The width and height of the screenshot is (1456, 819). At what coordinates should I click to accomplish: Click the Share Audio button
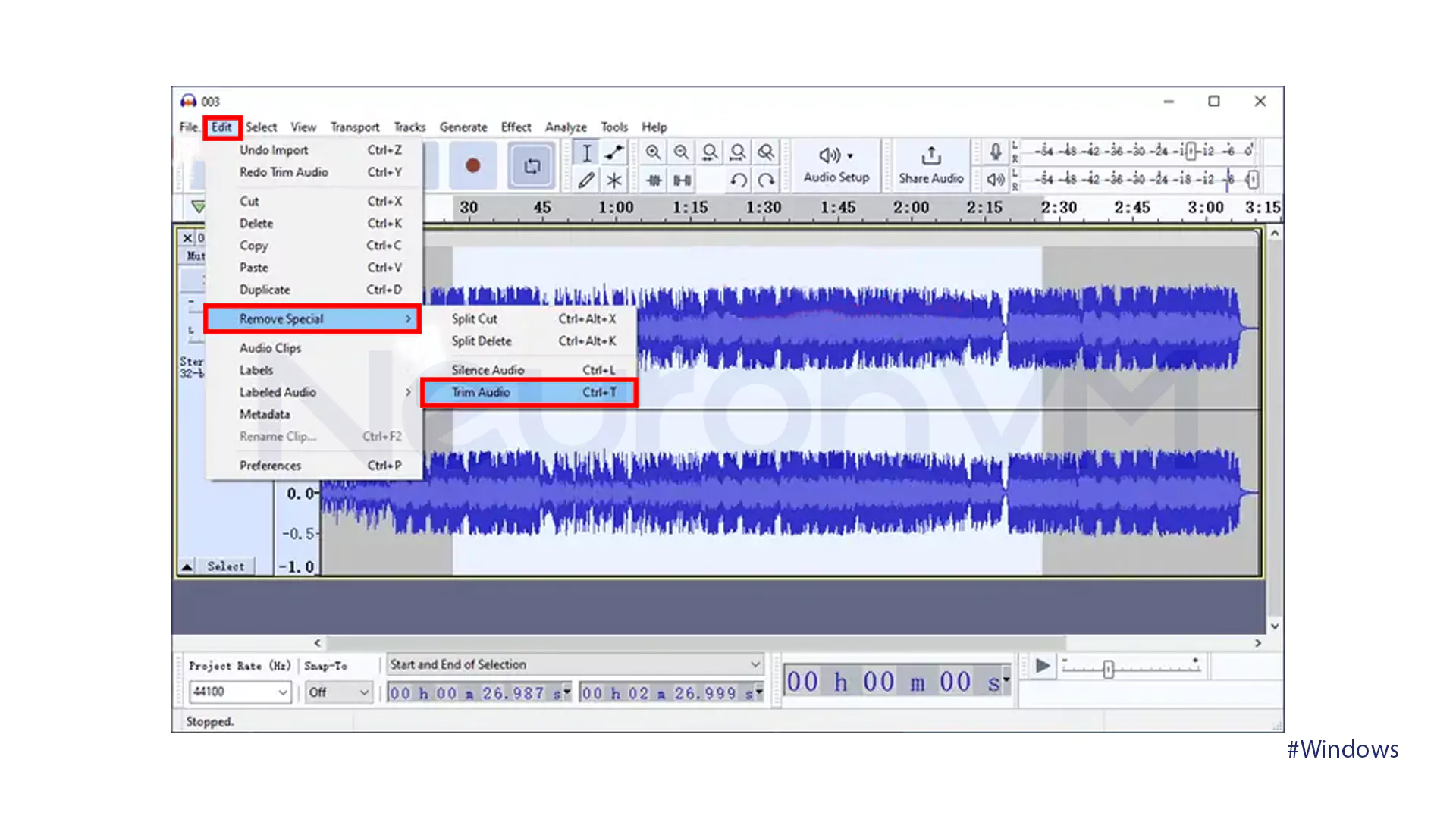point(930,165)
